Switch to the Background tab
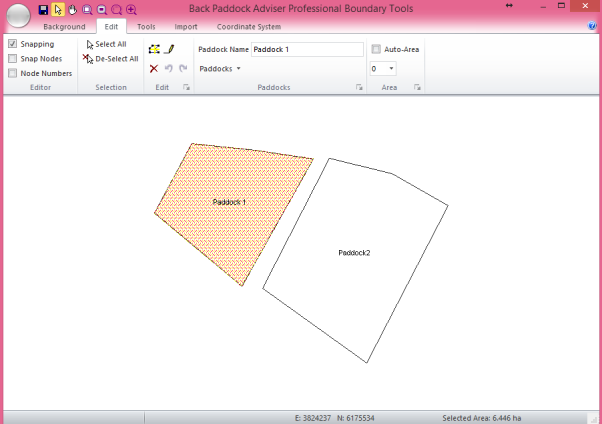 coord(63,26)
